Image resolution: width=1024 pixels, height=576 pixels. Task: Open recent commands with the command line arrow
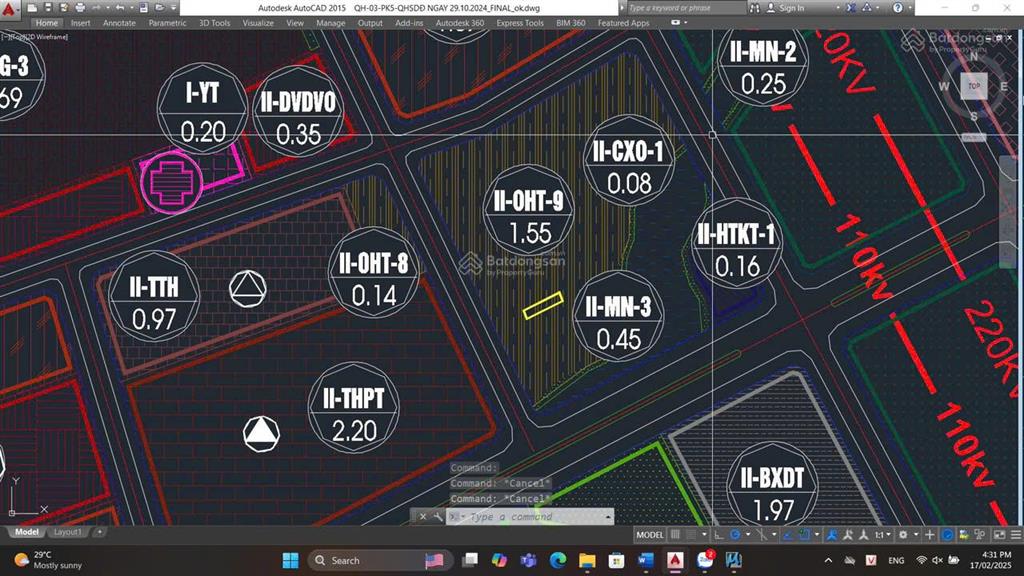click(607, 517)
